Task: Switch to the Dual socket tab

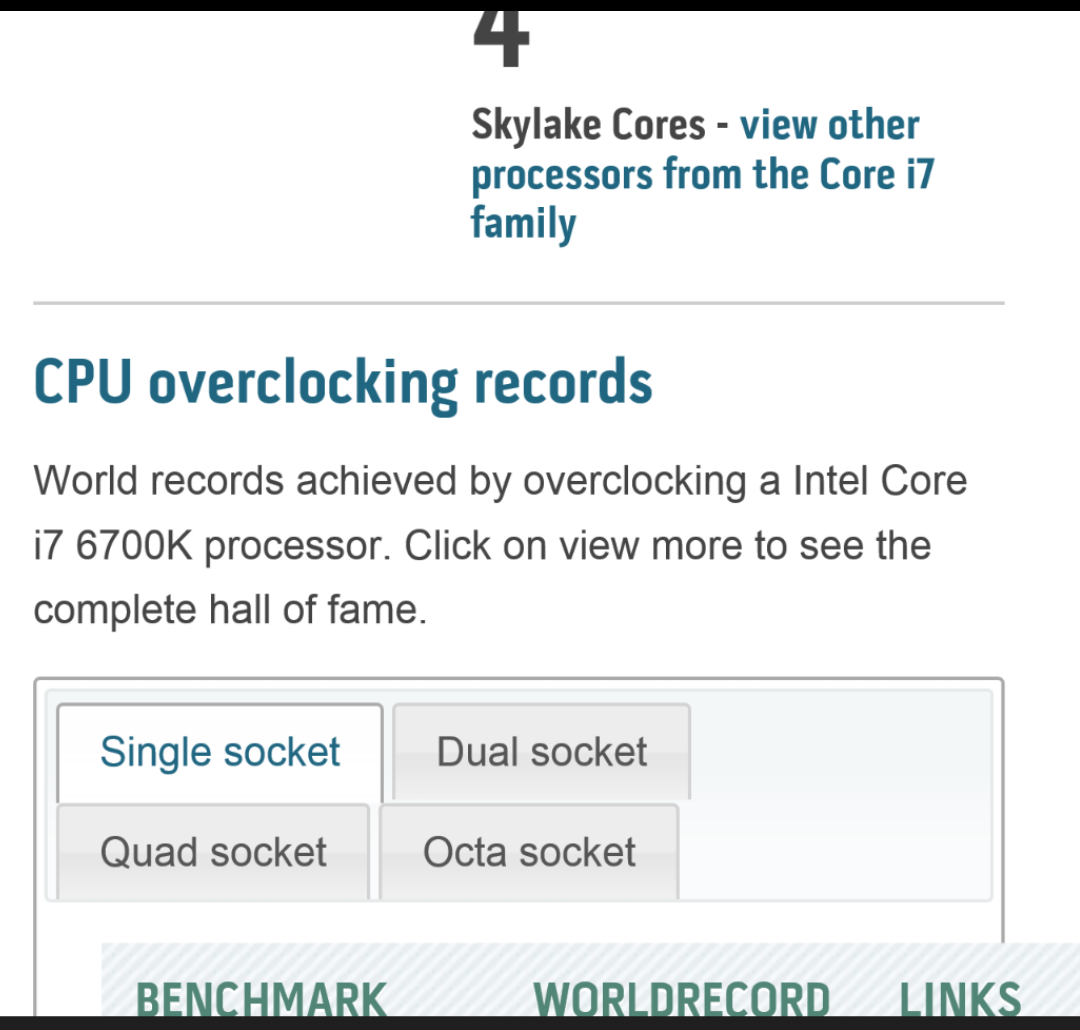Action: click(541, 752)
